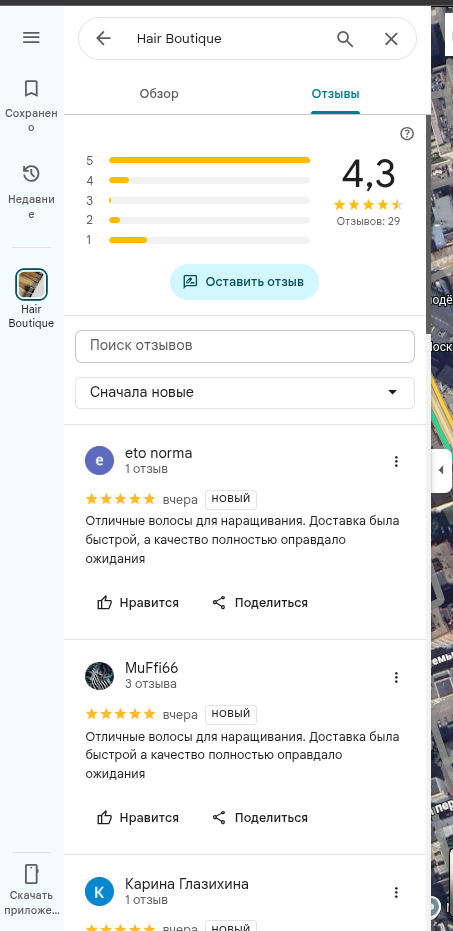The image size is (453, 931).
Task: Open Recent history icon
Action: [x=31, y=174]
